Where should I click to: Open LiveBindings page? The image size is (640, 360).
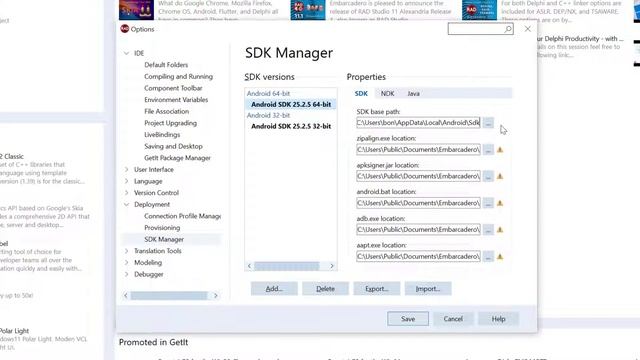click(162, 135)
